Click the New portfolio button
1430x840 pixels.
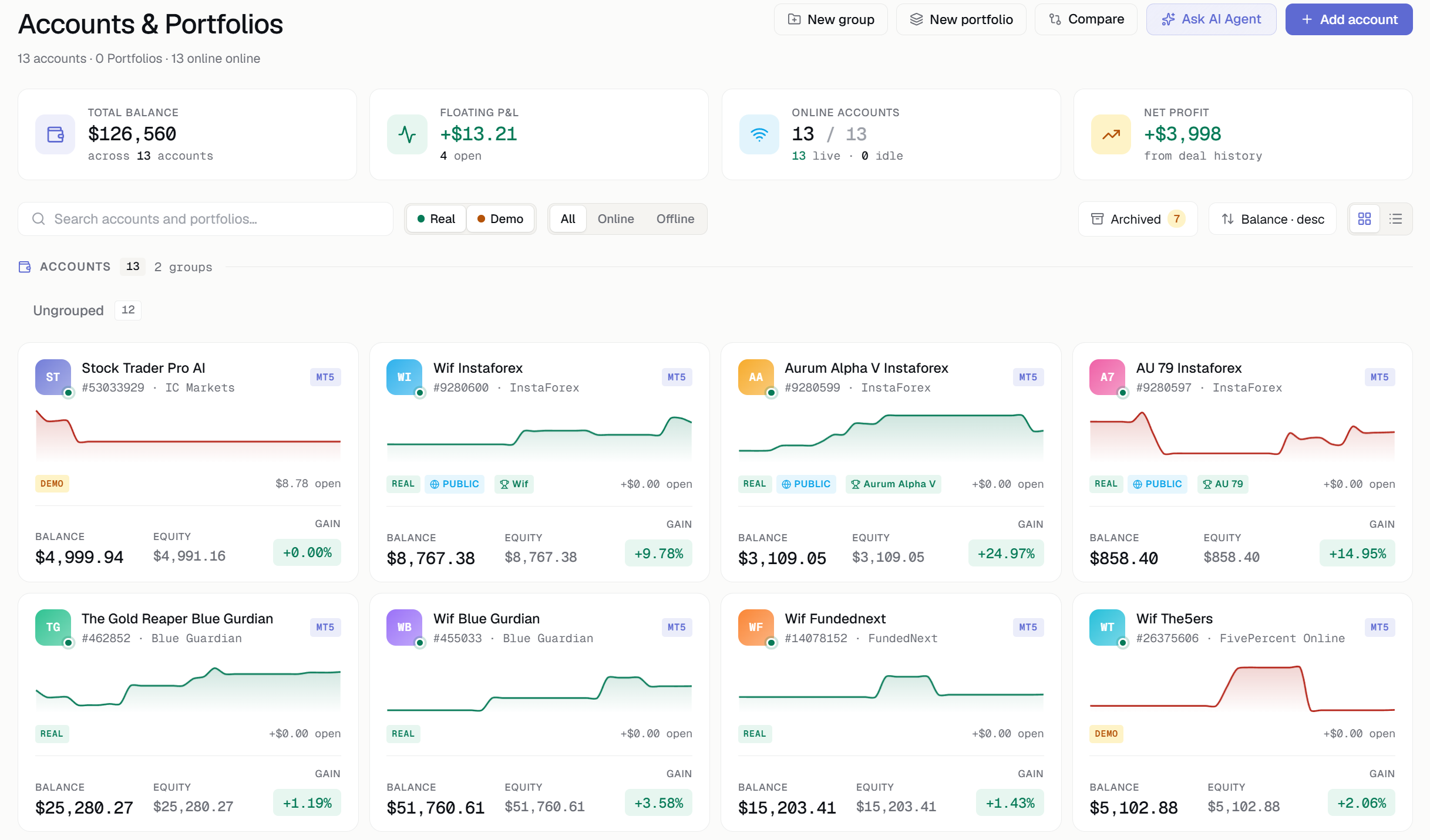pos(961,19)
